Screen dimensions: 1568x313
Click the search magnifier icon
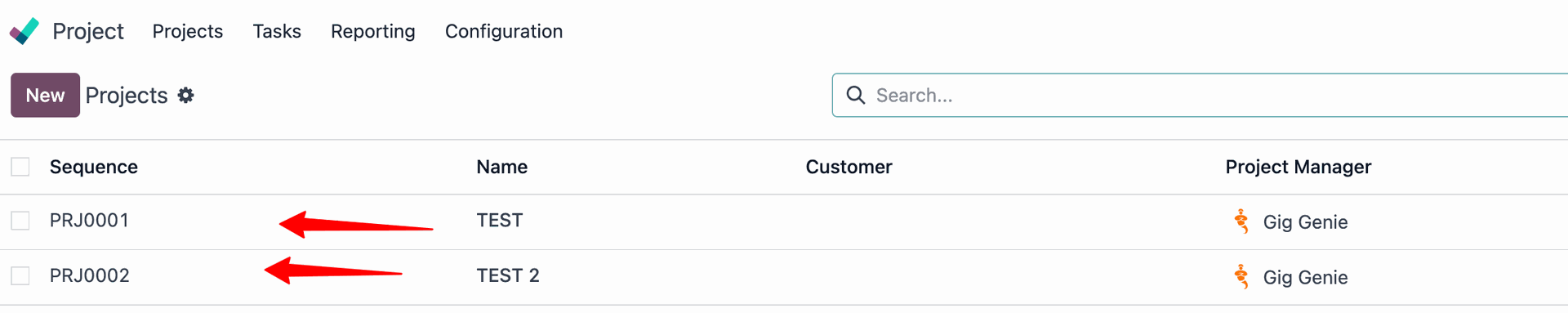point(855,96)
